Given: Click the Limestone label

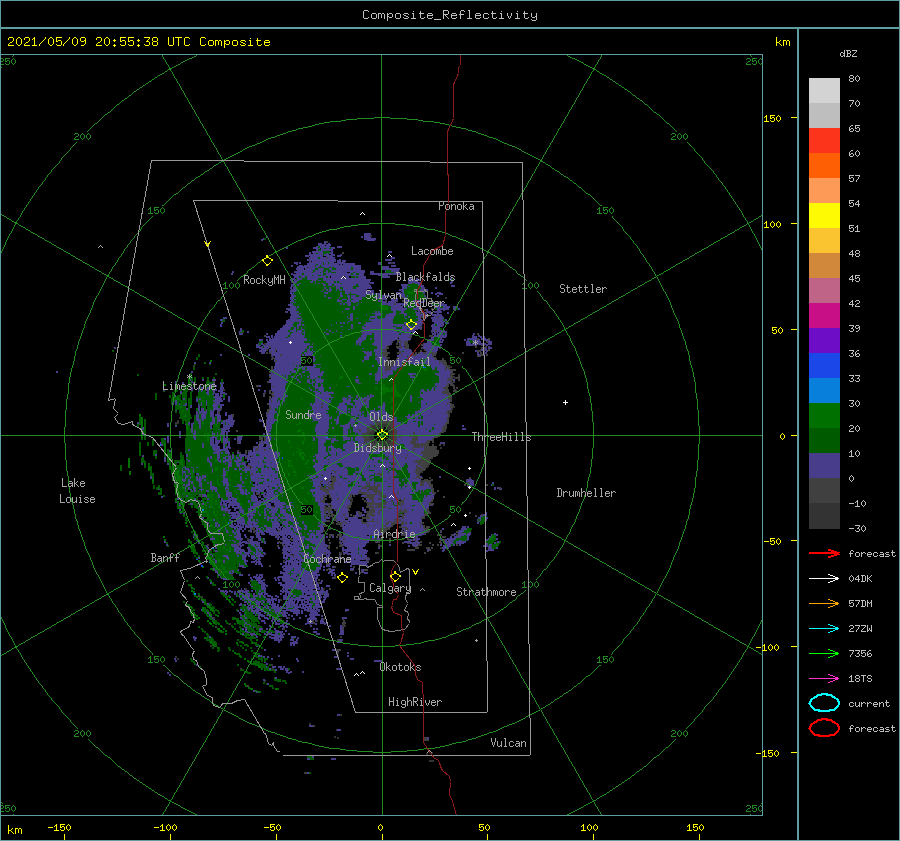Looking at the screenshot, I should click(189, 386).
